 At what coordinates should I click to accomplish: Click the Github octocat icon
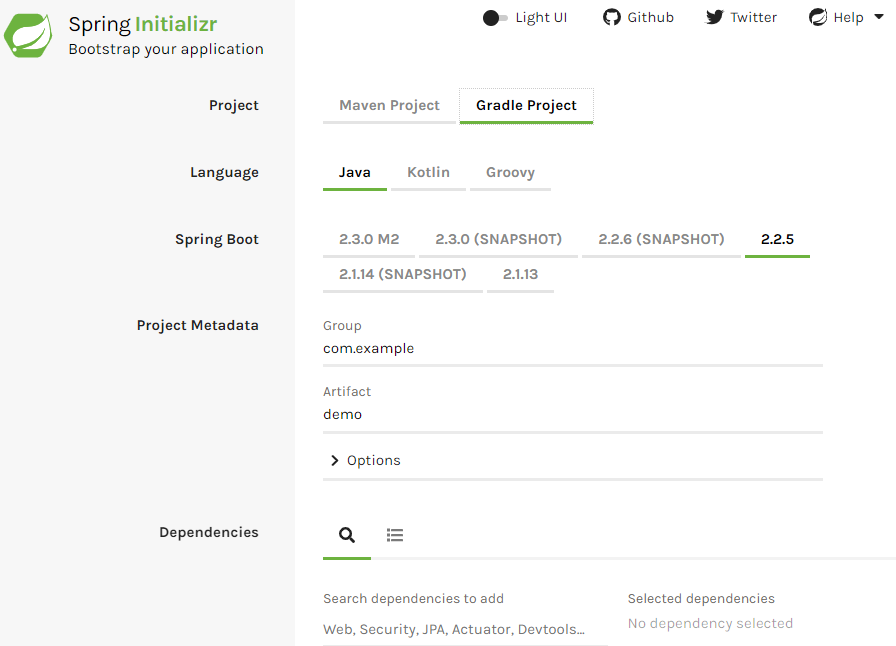coord(611,17)
